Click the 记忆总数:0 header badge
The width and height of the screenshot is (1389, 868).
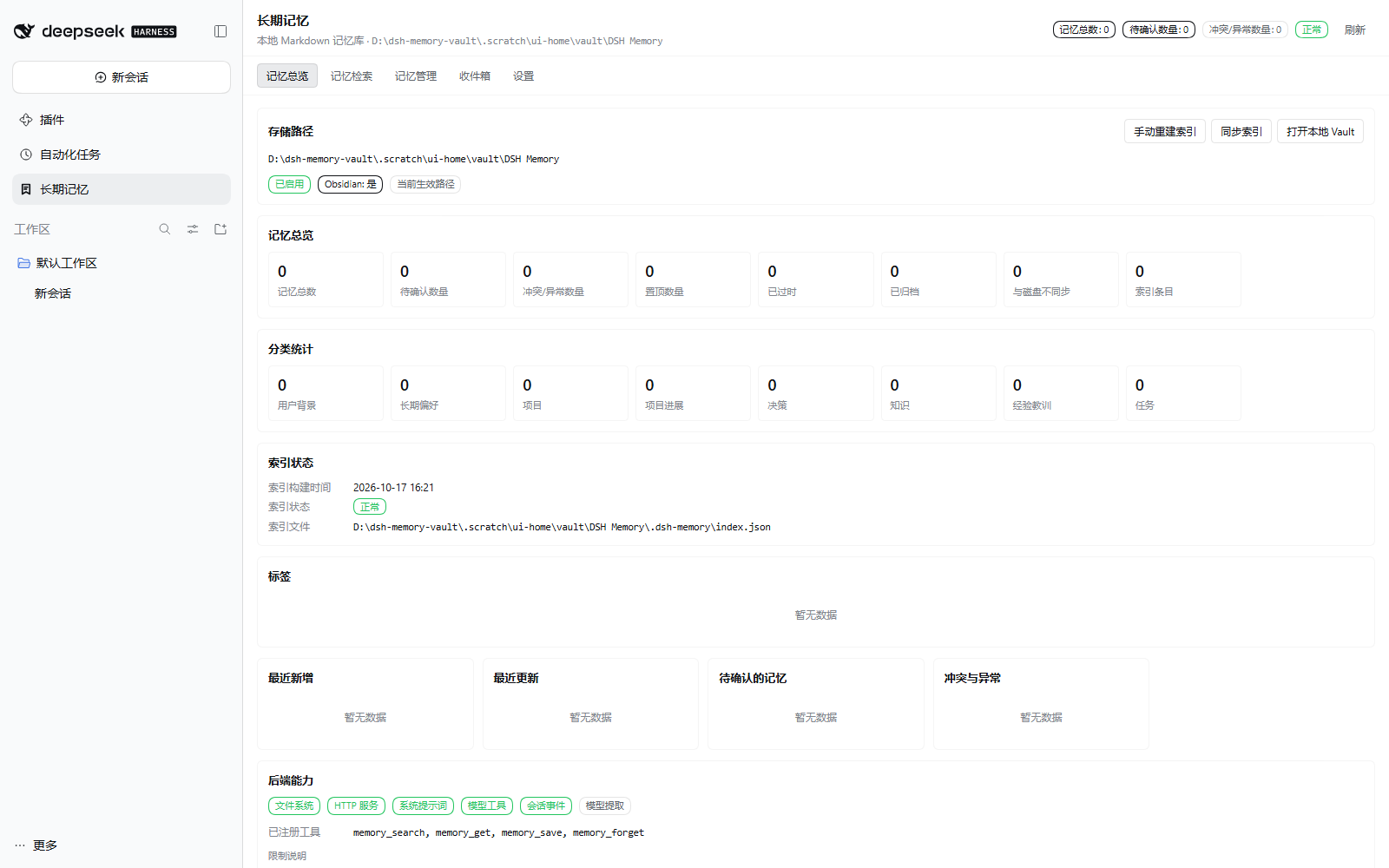tap(1084, 30)
